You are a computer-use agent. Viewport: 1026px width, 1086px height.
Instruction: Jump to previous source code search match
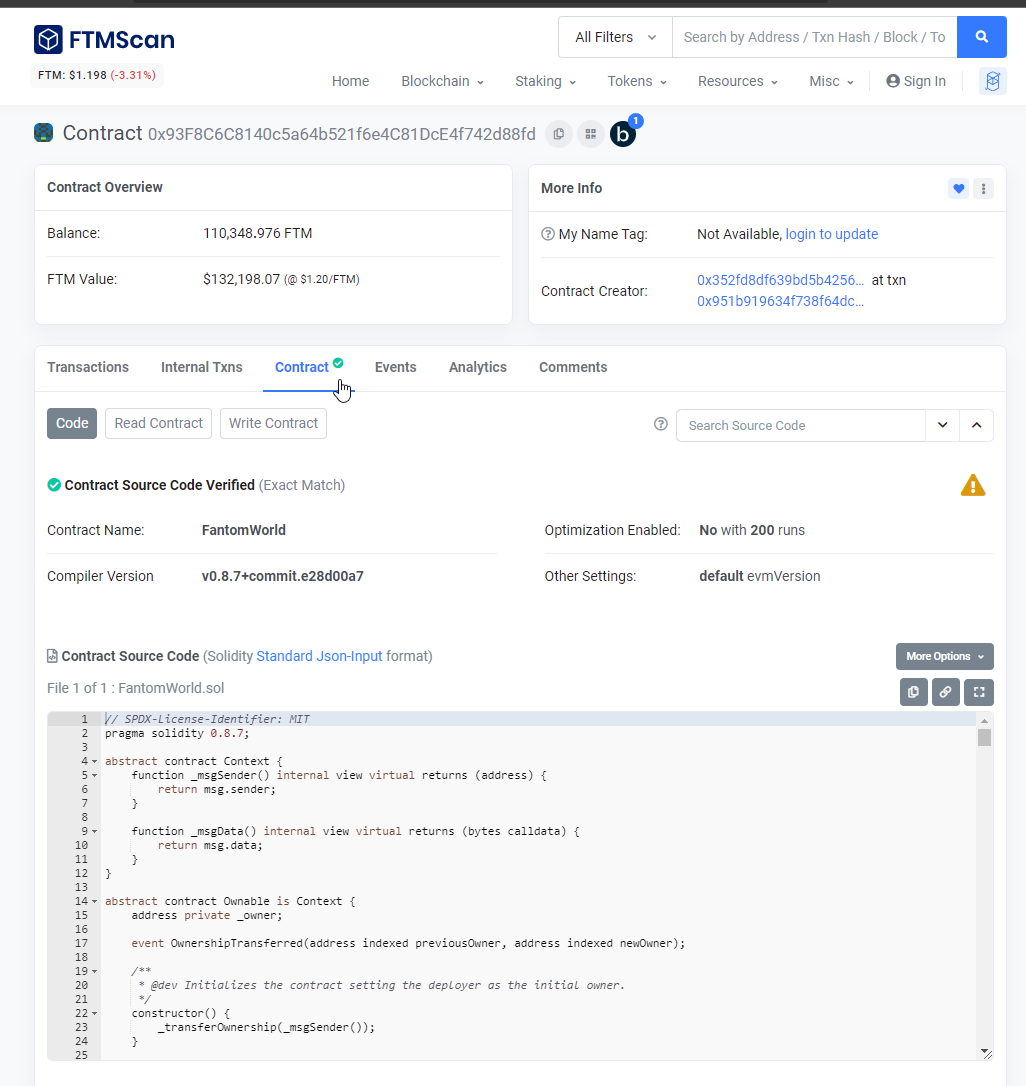[976, 425]
